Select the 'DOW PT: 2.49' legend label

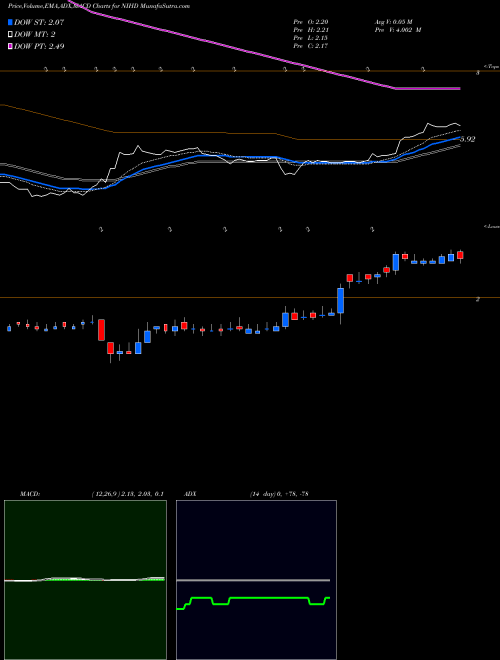click(x=39, y=46)
